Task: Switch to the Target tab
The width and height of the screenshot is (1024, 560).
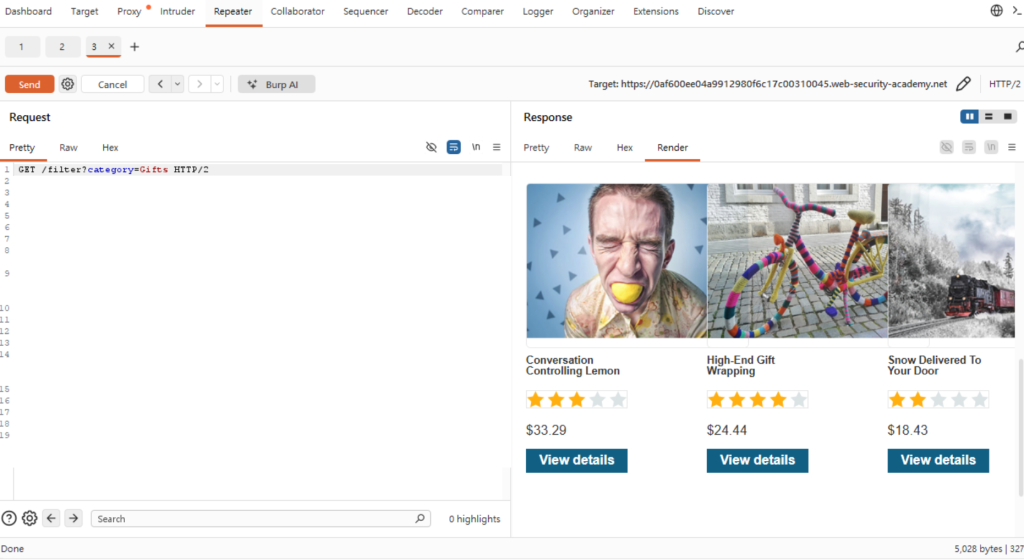Action: 84,11
